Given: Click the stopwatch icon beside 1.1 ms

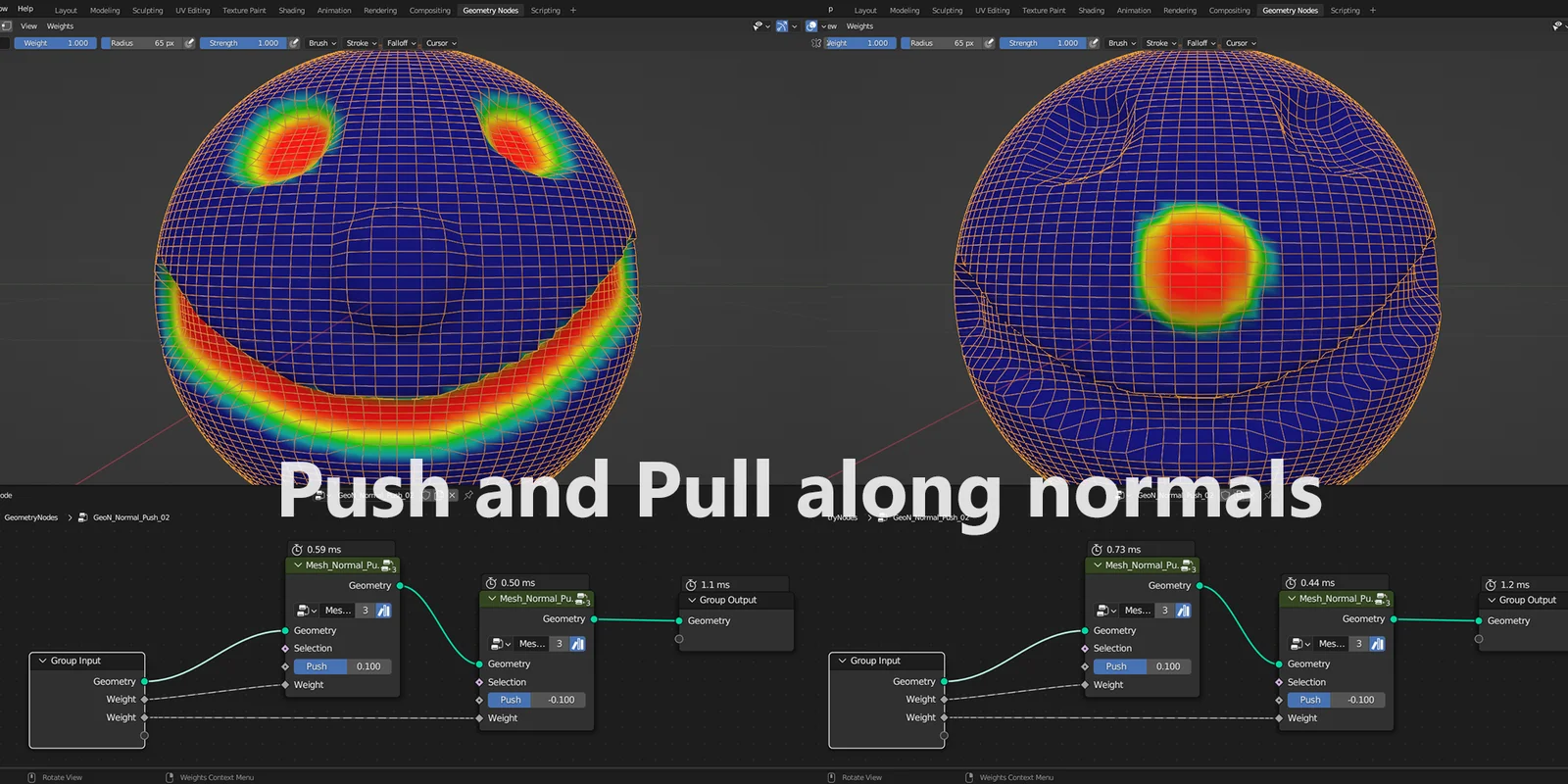Looking at the screenshot, I should click(691, 585).
